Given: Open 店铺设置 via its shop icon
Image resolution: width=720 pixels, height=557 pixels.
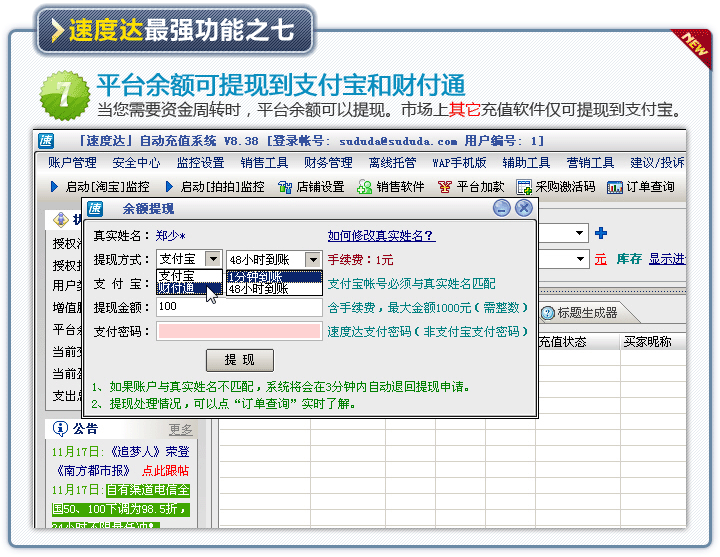Looking at the screenshot, I should click(x=285, y=187).
